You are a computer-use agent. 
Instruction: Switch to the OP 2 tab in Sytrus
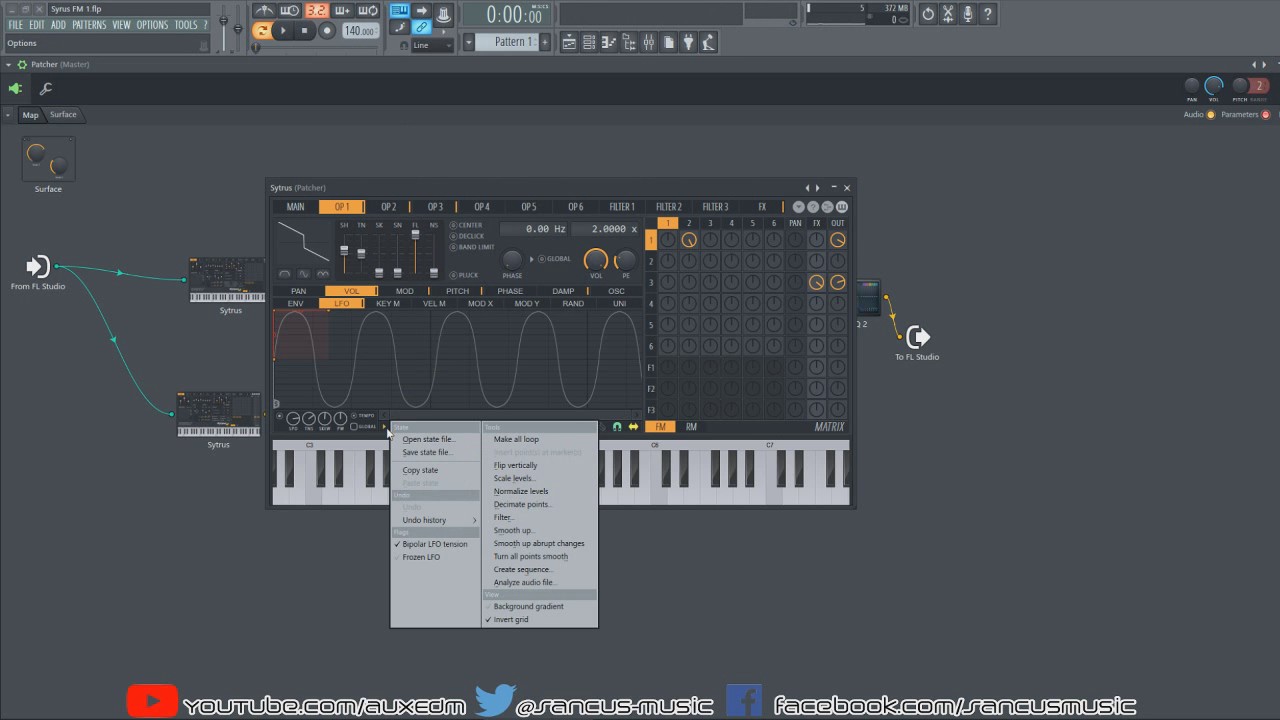coord(388,207)
